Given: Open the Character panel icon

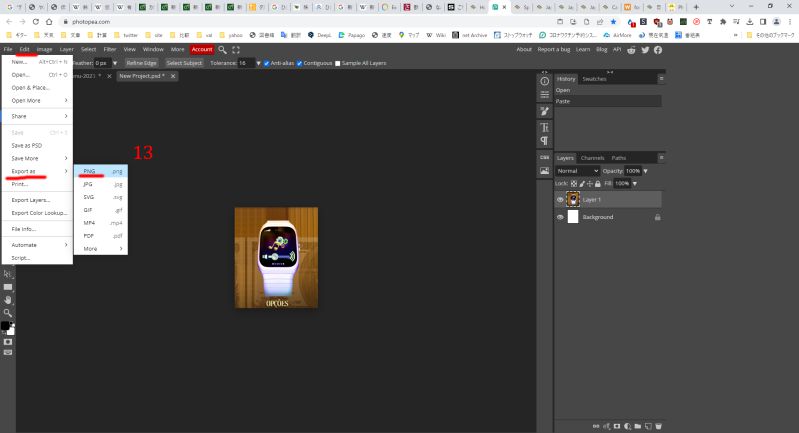Looking at the screenshot, I should tap(544, 127).
